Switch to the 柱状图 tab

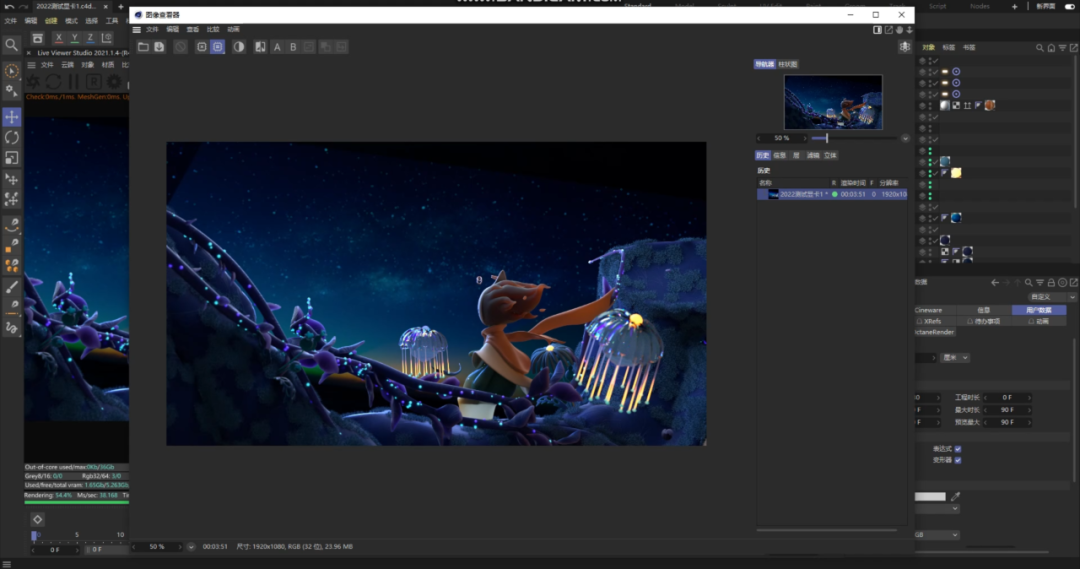(x=787, y=64)
